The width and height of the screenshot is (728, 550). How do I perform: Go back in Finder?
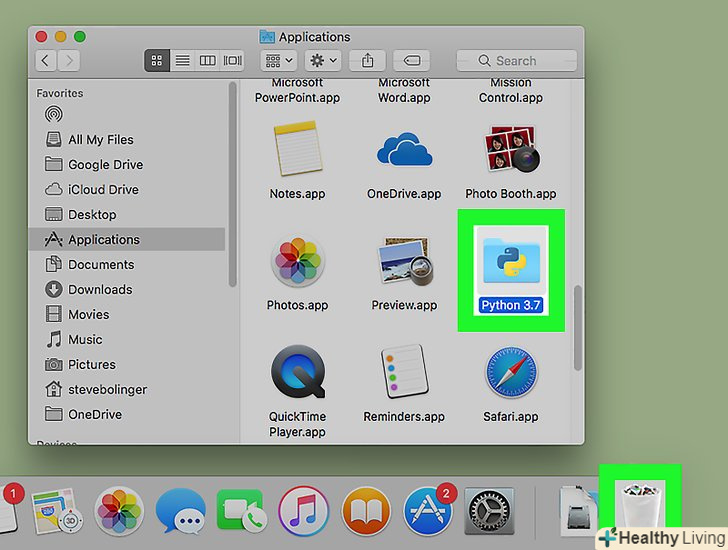click(x=46, y=61)
